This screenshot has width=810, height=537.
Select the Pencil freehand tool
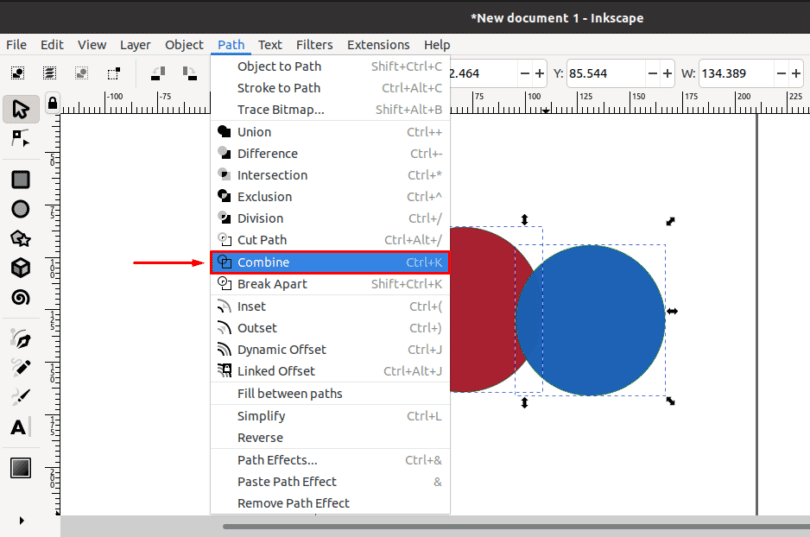21,368
